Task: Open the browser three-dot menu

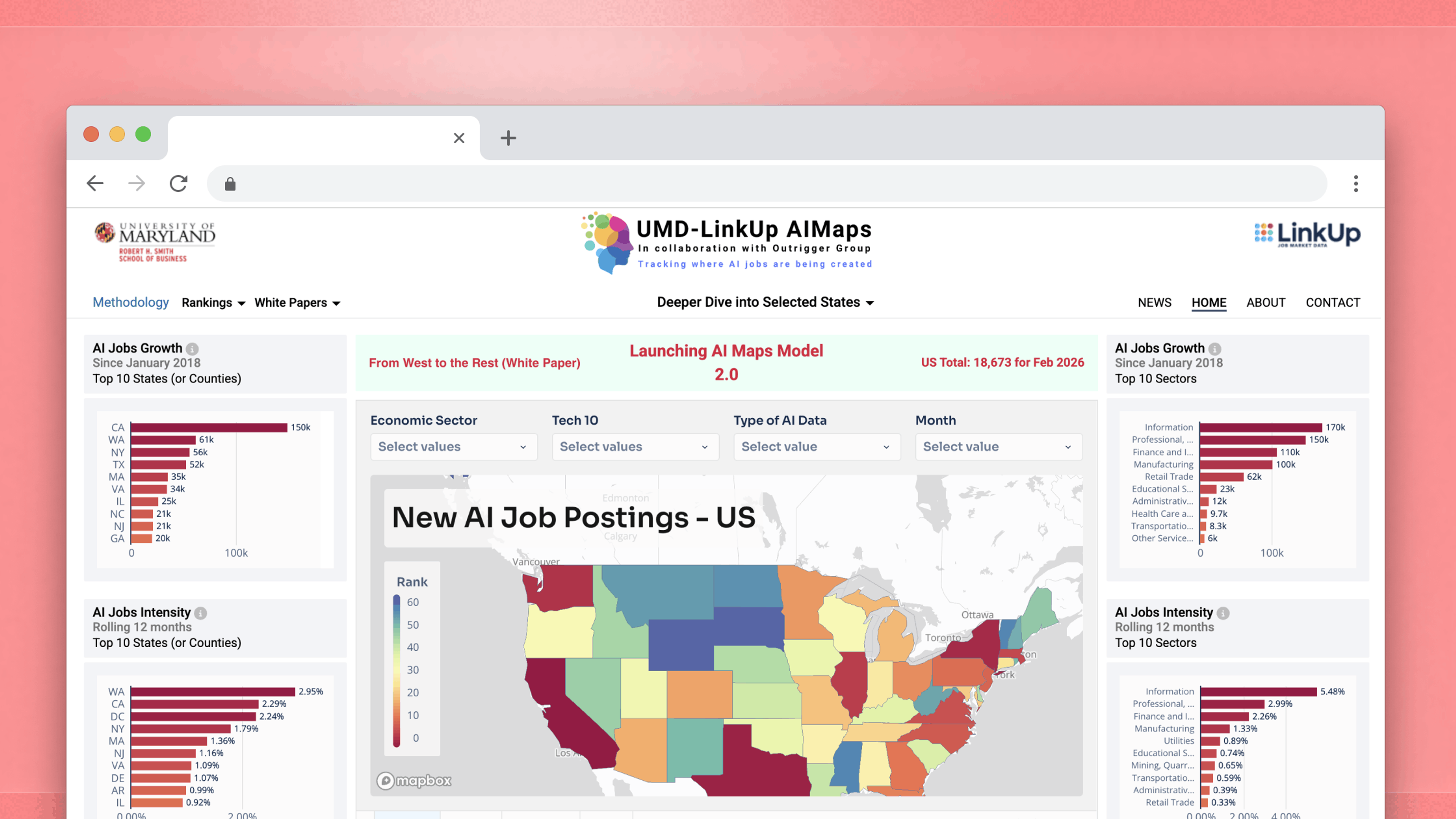Action: point(1356,183)
